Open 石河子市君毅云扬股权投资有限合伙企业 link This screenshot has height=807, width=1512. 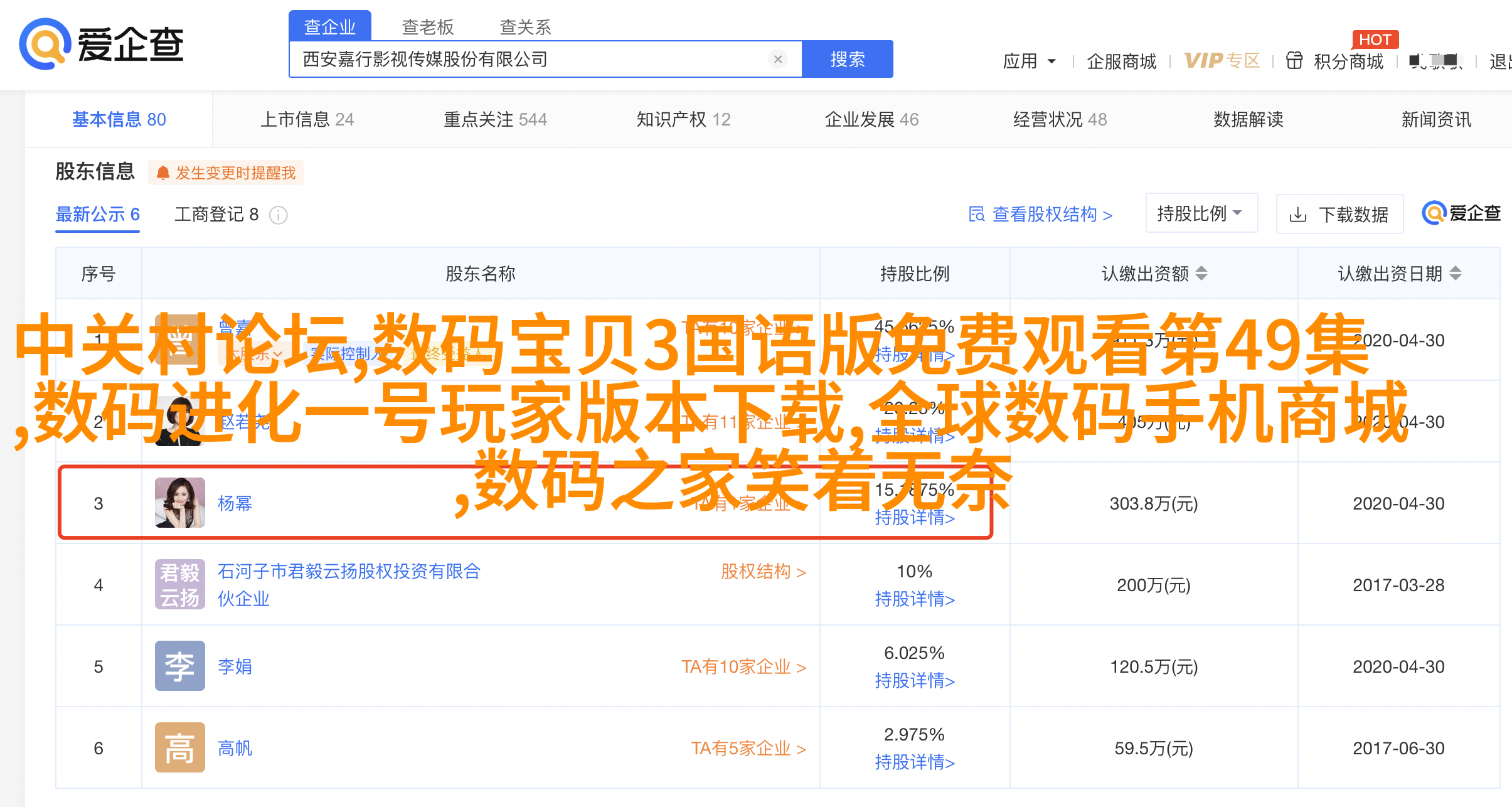point(349,585)
